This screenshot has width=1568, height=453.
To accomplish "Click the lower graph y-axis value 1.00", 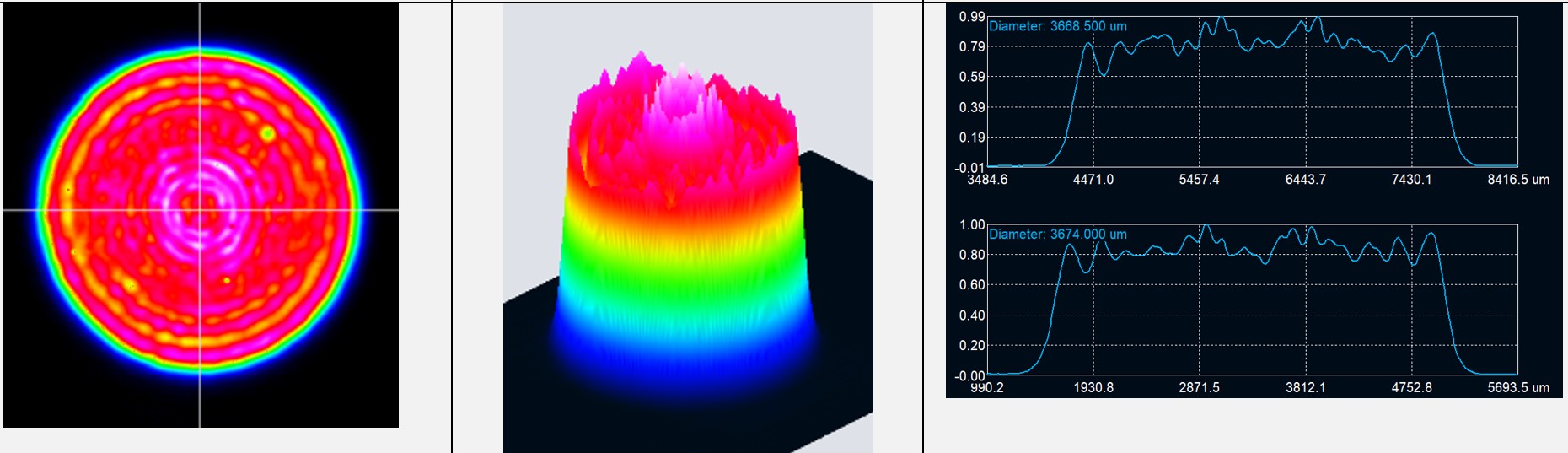I will pos(972,224).
